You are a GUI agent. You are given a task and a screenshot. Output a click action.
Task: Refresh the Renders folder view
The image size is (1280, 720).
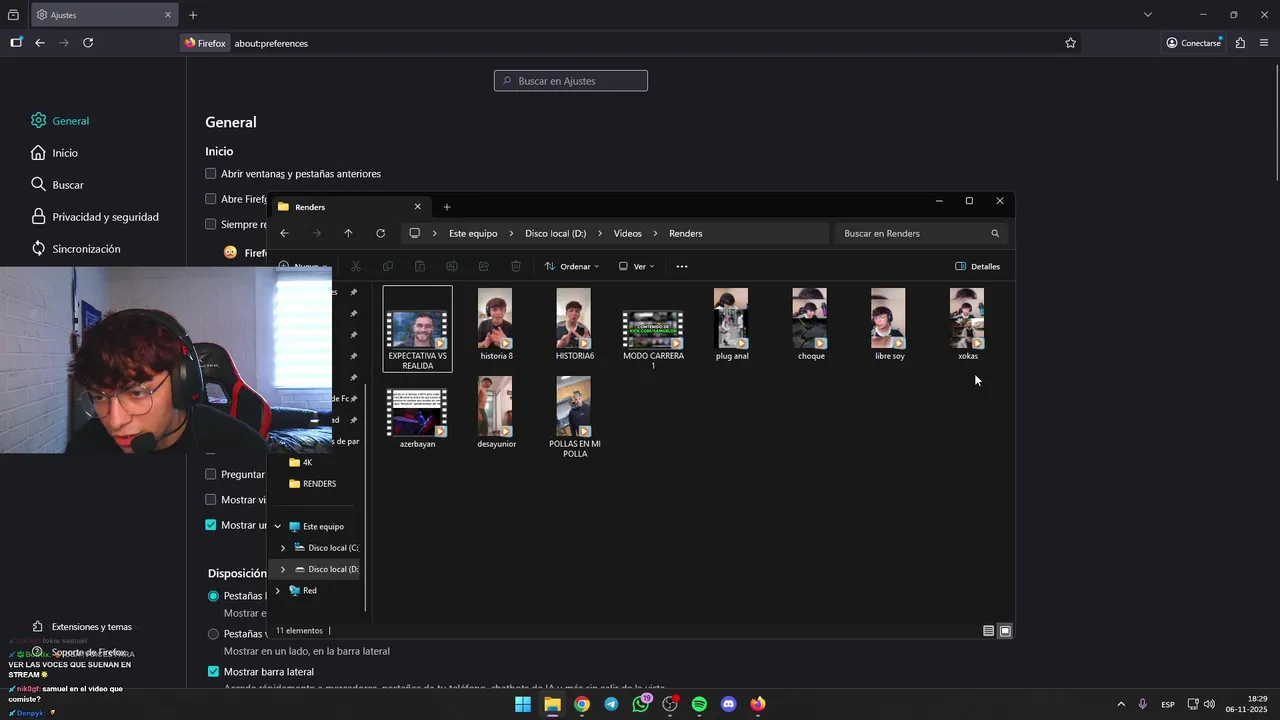[380, 233]
